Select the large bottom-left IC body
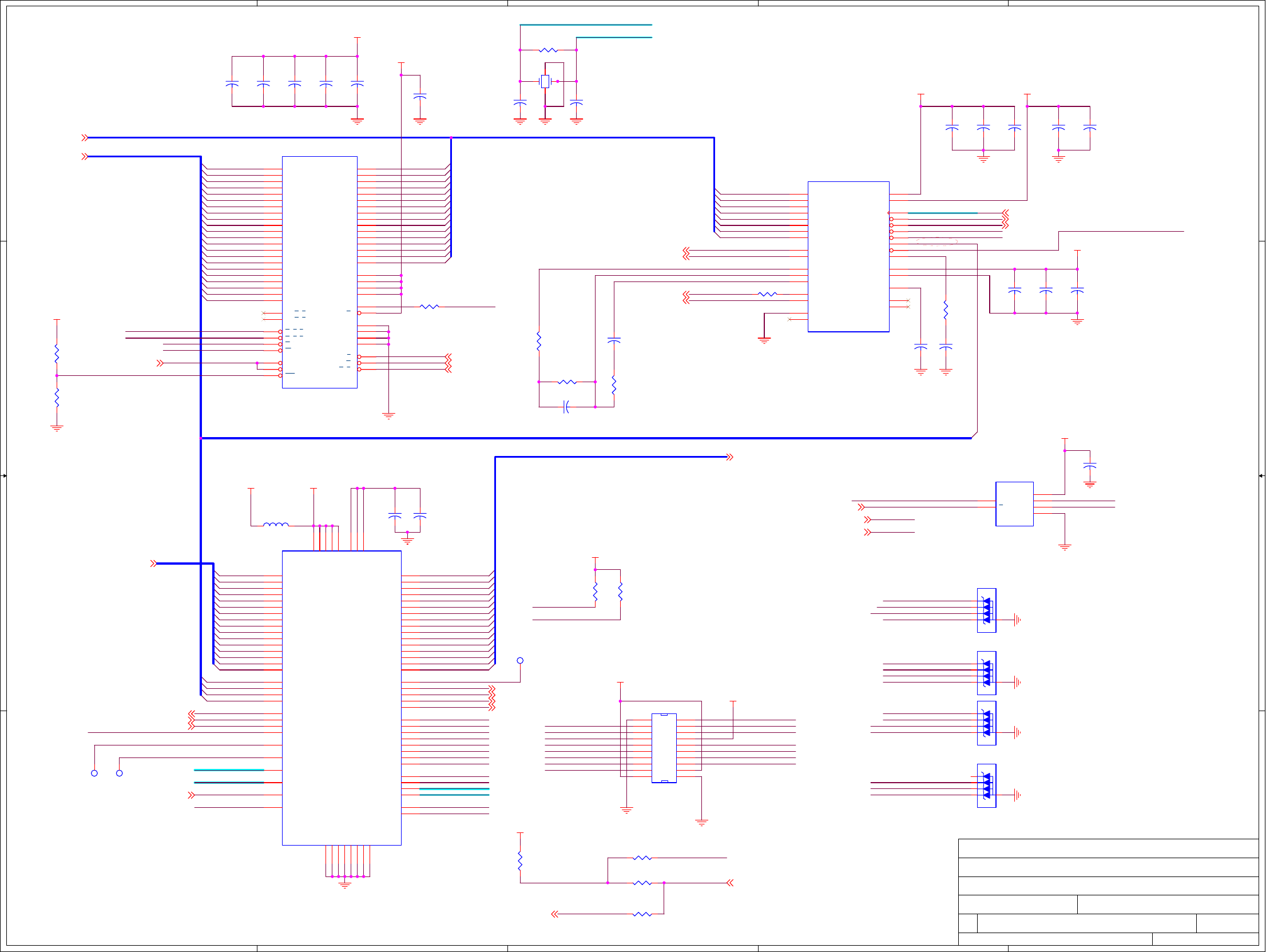The width and height of the screenshot is (1266, 952). [x=341, y=697]
